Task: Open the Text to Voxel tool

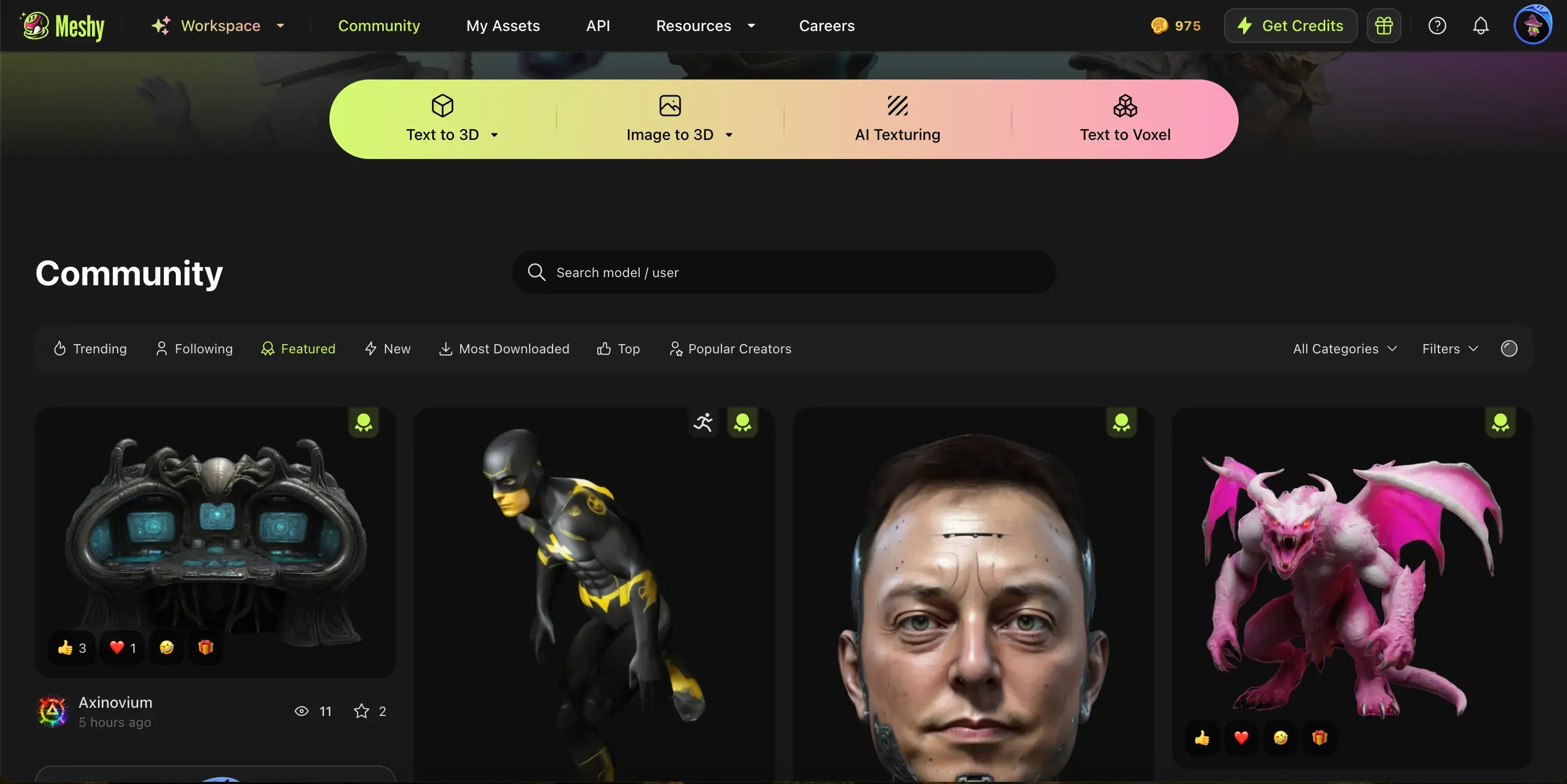Action: pyautogui.click(x=1124, y=119)
